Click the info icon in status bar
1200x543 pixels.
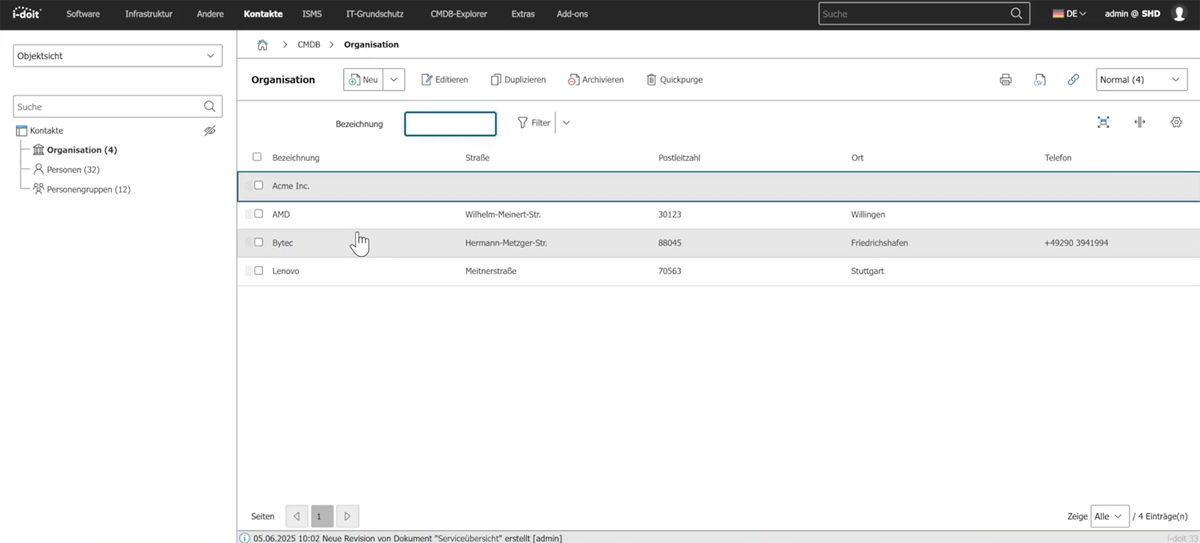[245, 538]
